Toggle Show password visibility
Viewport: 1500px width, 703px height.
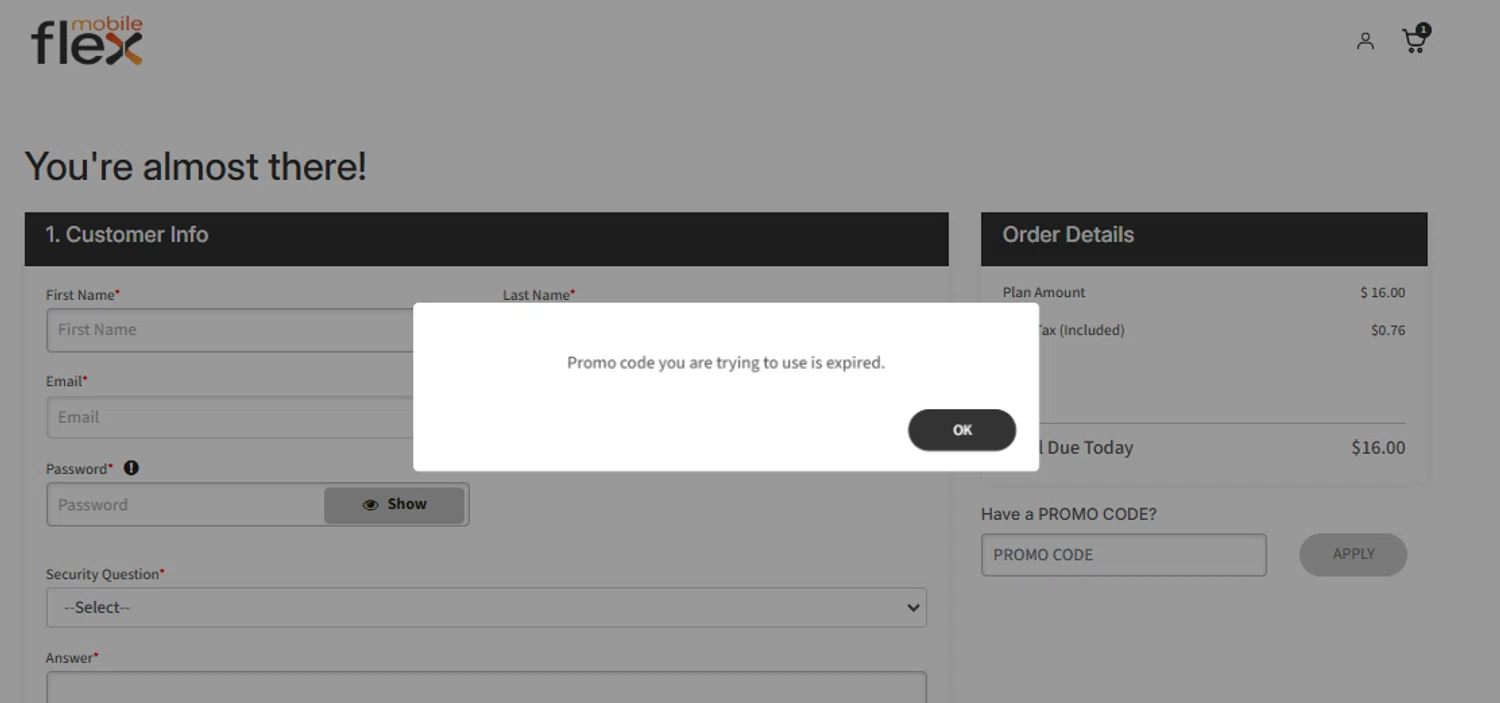coord(394,505)
